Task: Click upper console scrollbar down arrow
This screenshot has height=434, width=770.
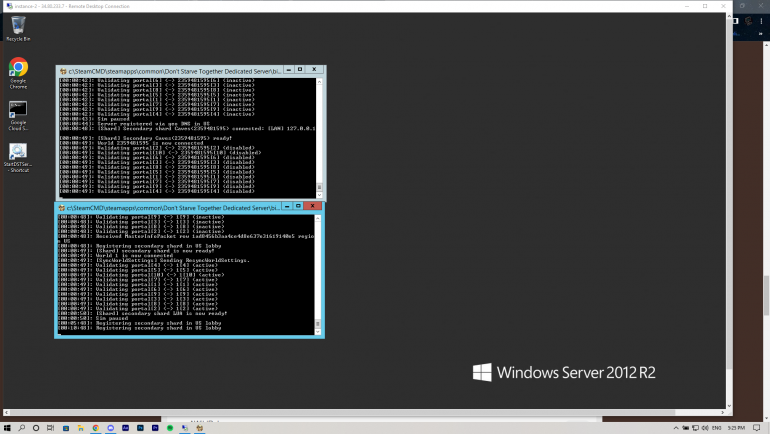Action: [319, 195]
